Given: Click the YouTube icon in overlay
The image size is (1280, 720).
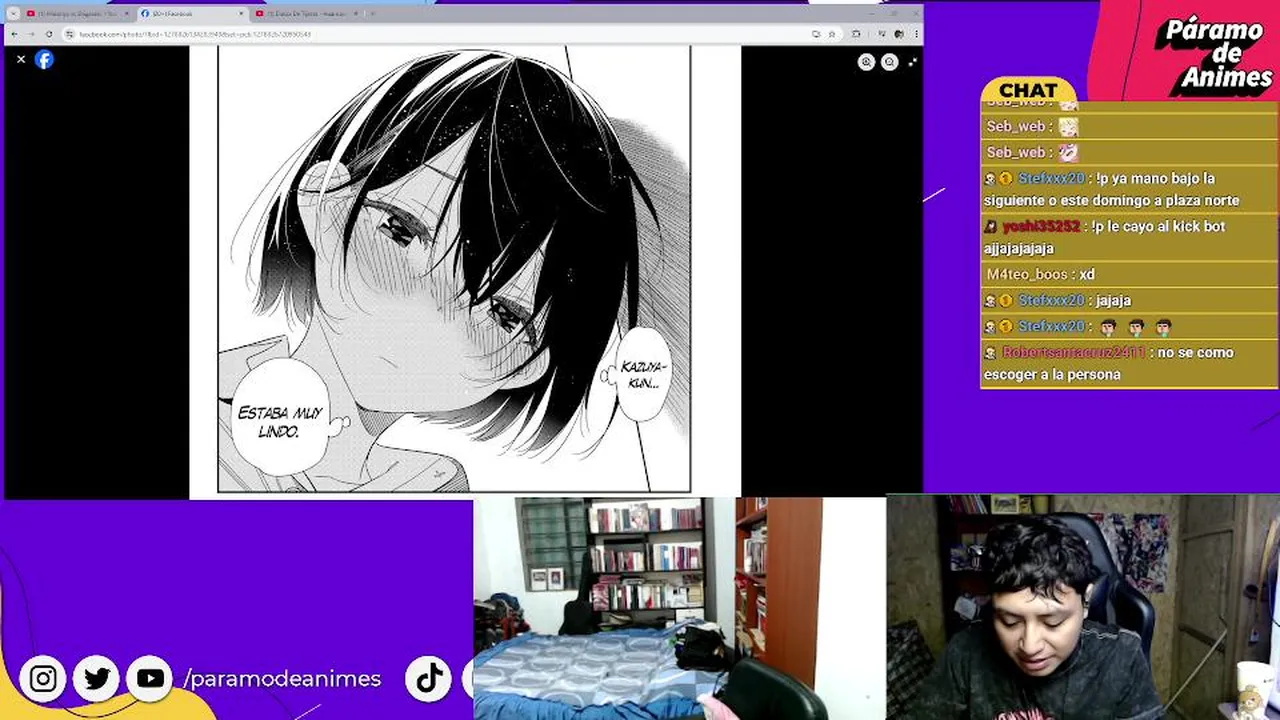Looking at the screenshot, I should pos(151,679).
